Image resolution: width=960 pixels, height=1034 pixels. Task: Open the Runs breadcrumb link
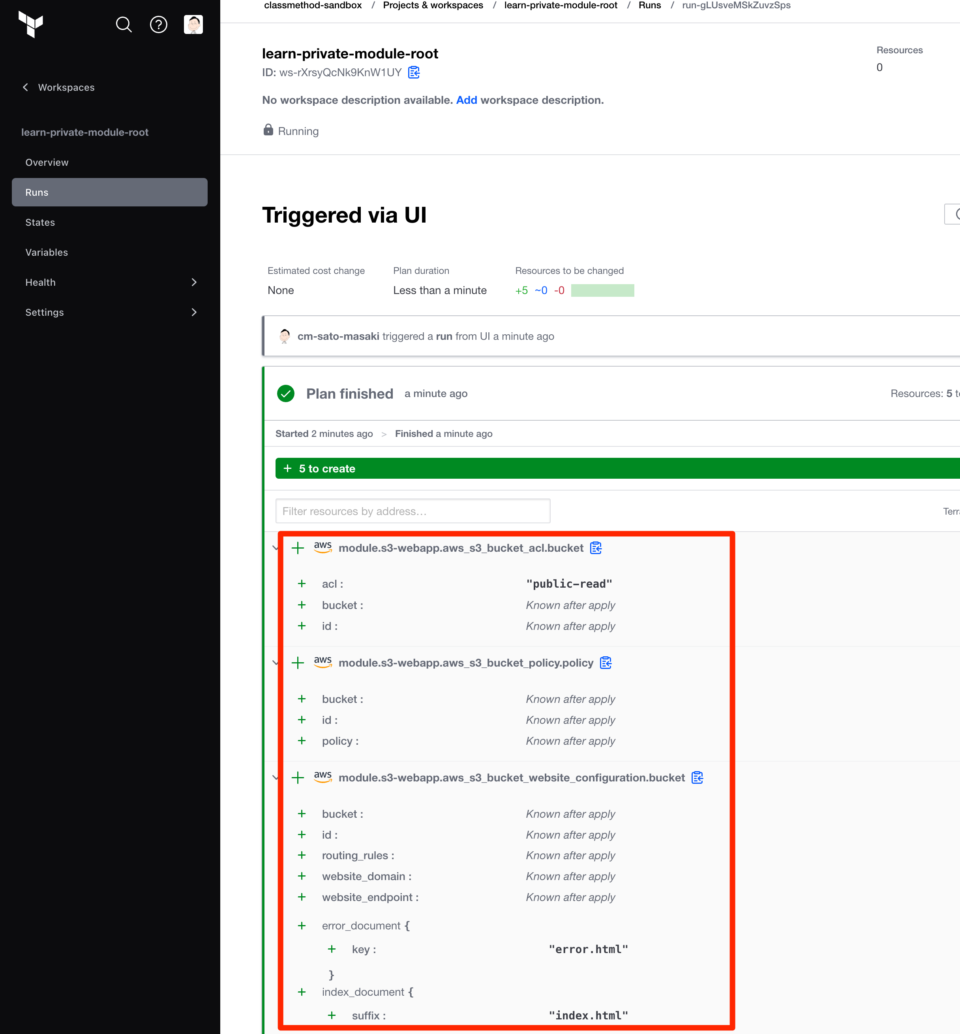pyautogui.click(x=649, y=5)
